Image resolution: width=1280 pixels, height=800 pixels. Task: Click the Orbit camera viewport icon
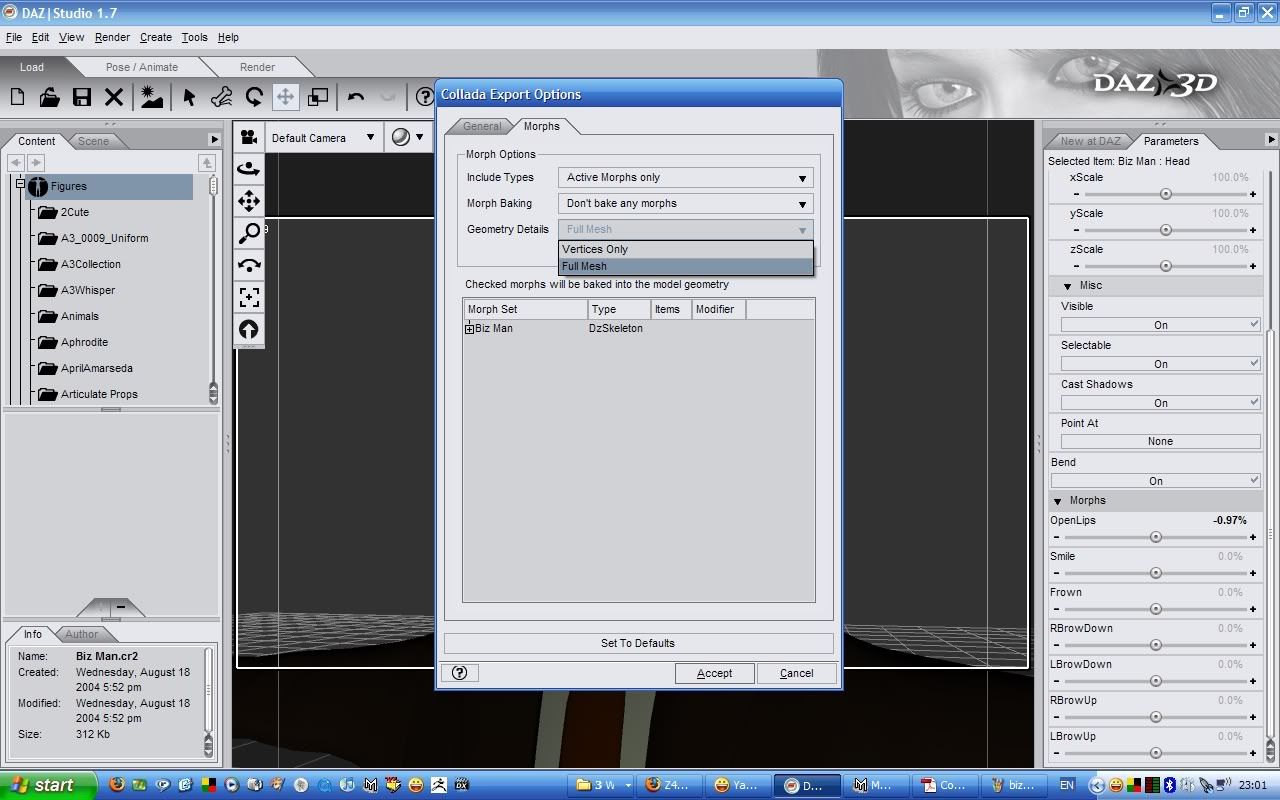tap(249, 169)
